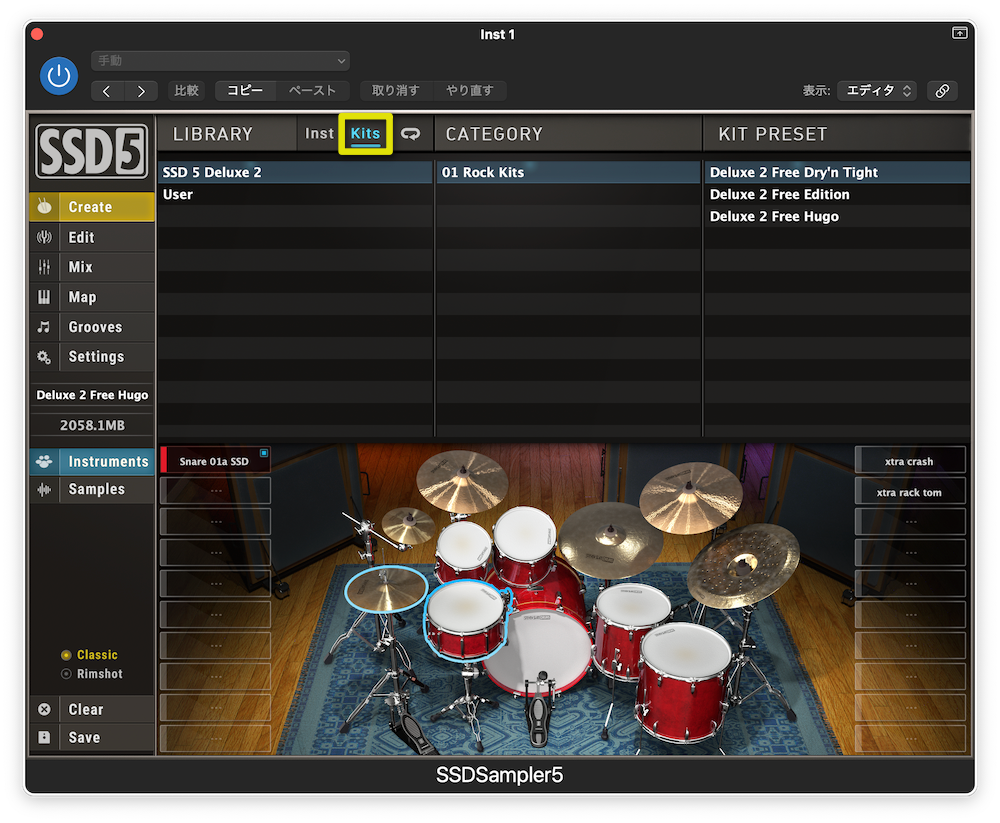Open the 表示 エディタ view dropdown

[x=876, y=90]
